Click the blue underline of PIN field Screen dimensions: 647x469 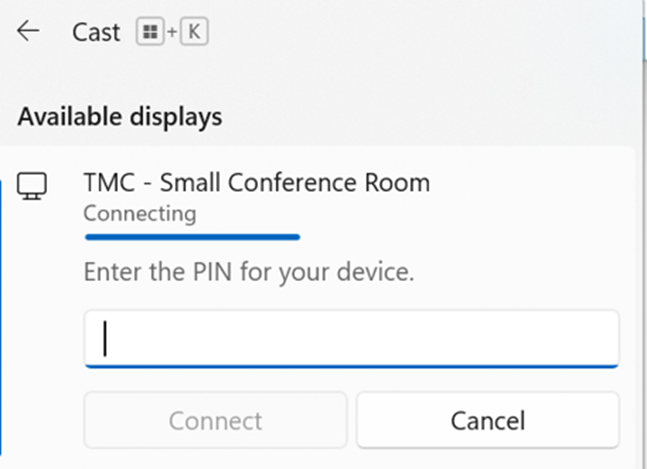tap(352, 366)
